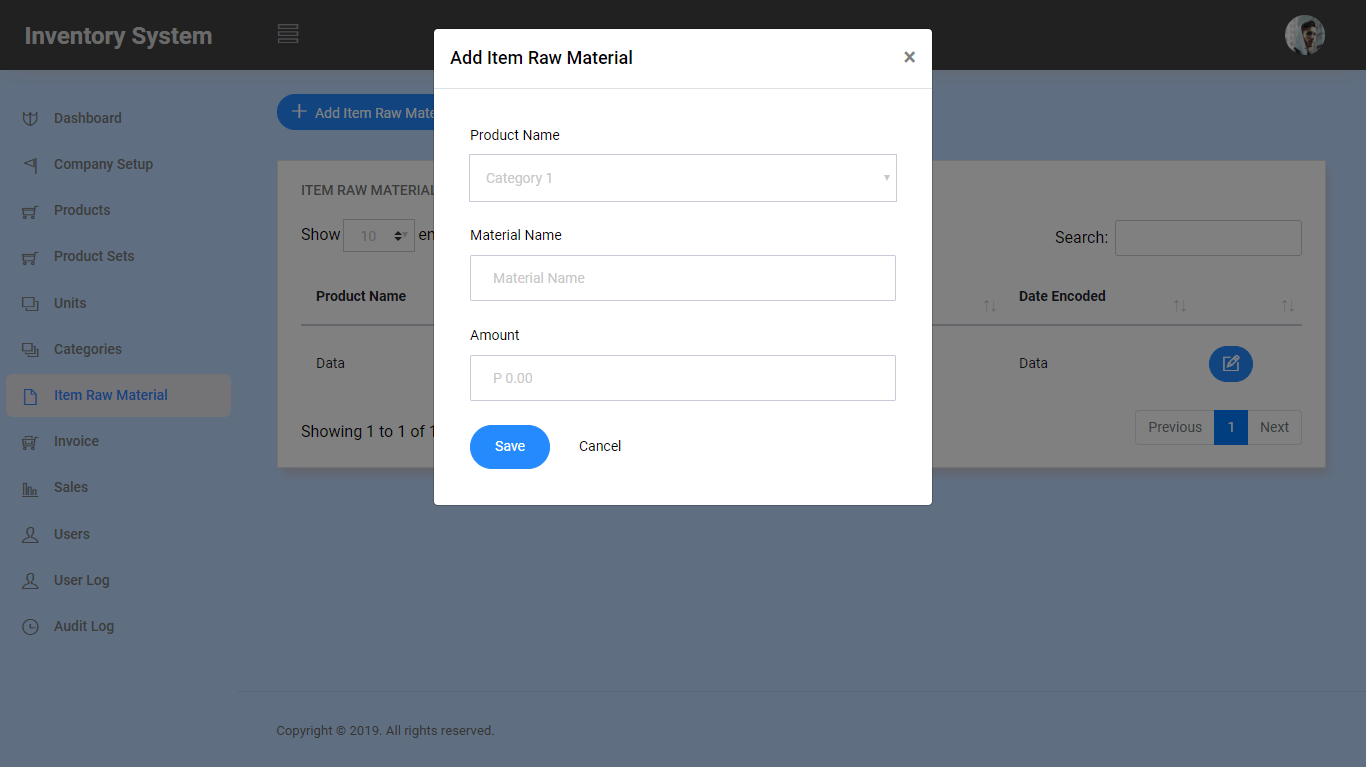Open the Show entries count dropdown
1366x767 pixels.
[379, 236]
